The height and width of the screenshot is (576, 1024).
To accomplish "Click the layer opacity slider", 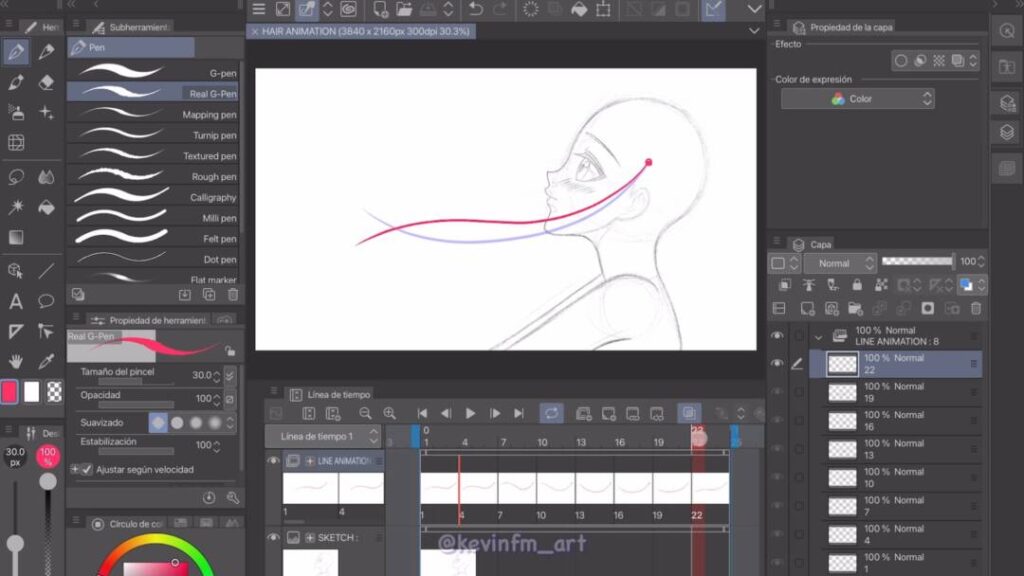I will [x=918, y=261].
